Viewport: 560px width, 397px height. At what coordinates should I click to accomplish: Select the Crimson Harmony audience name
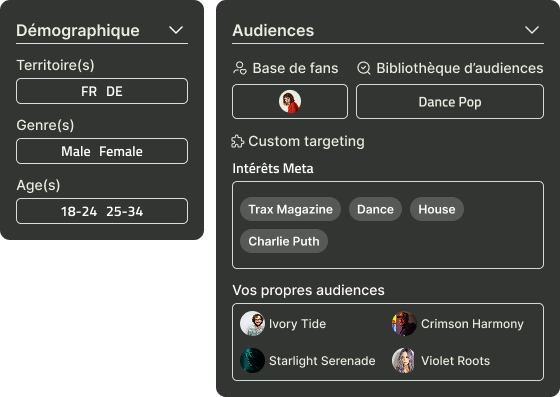coord(472,323)
